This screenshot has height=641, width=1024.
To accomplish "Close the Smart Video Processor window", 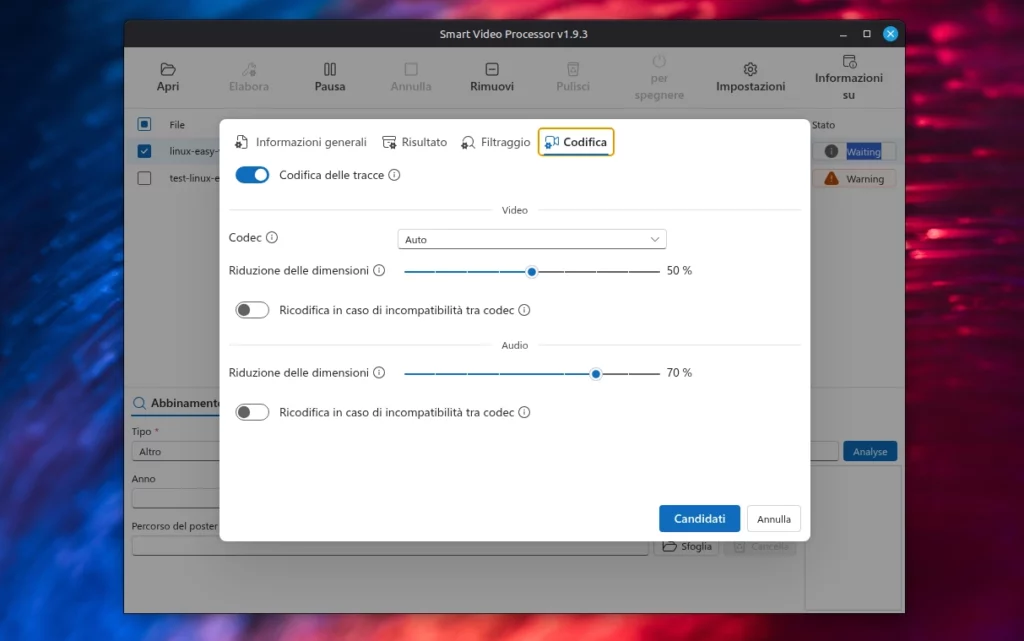I will pyautogui.click(x=890, y=34).
